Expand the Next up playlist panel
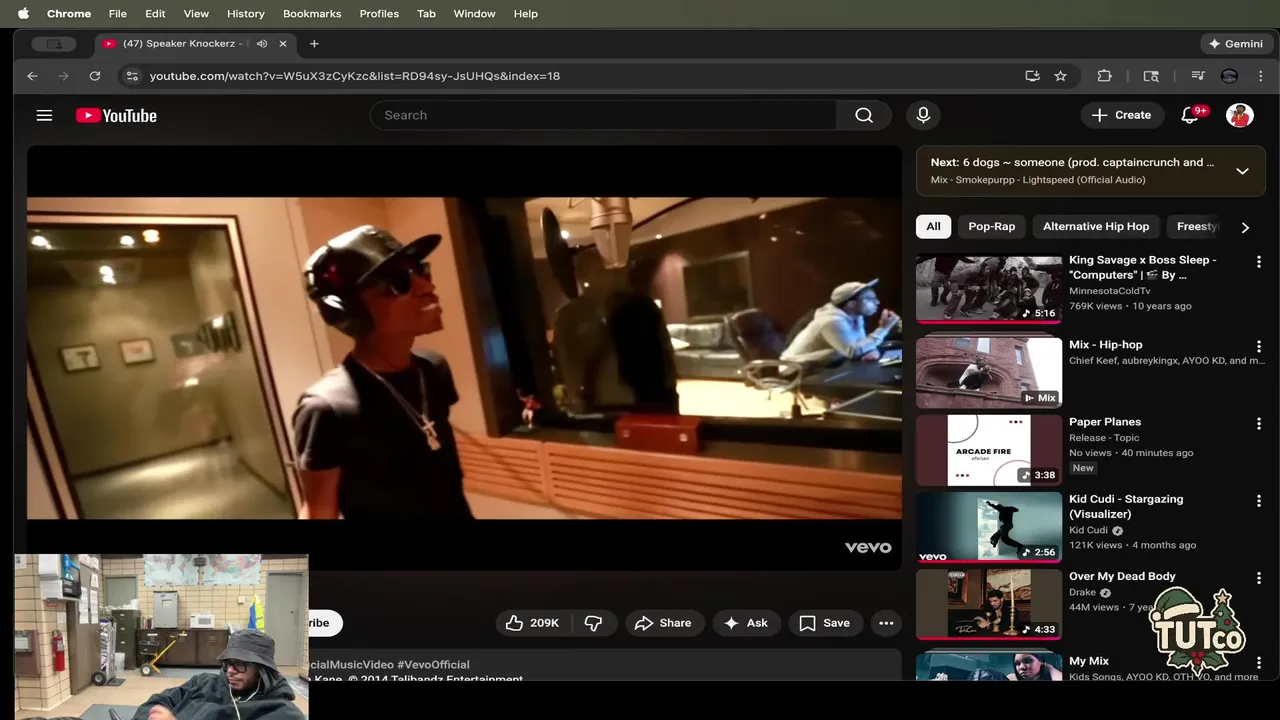The image size is (1280, 720). click(1242, 171)
